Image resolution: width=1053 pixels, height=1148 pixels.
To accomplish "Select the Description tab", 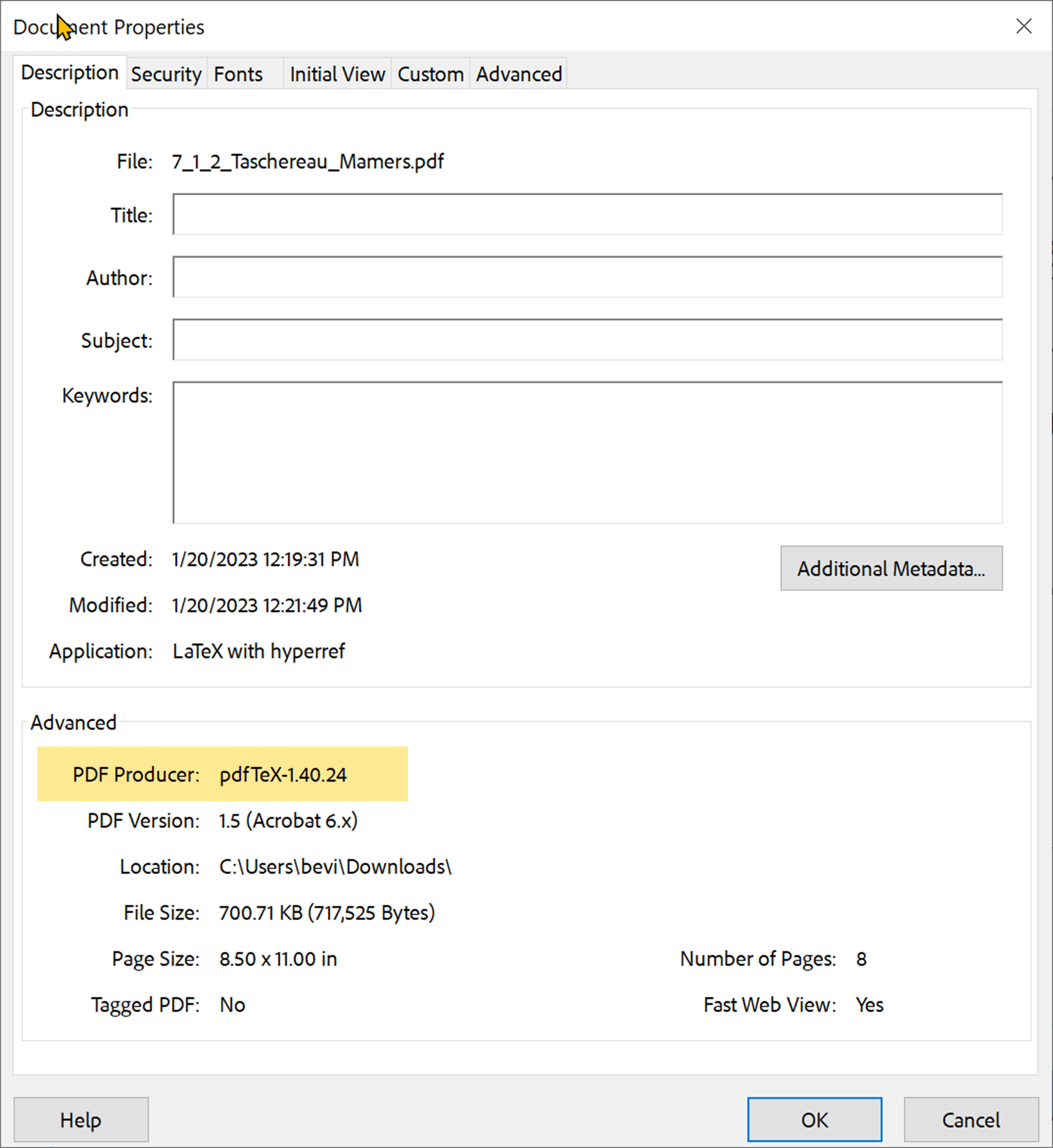I will (70, 72).
